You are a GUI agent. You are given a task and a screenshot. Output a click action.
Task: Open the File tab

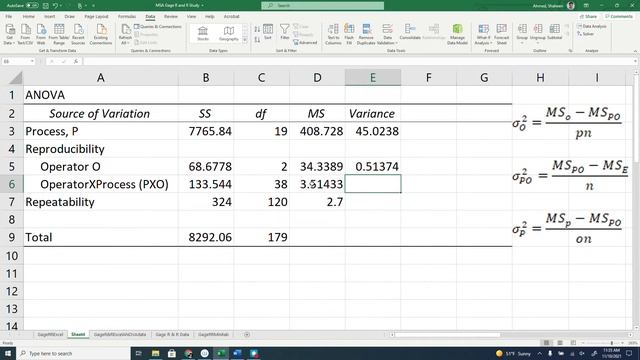[x=9, y=16]
